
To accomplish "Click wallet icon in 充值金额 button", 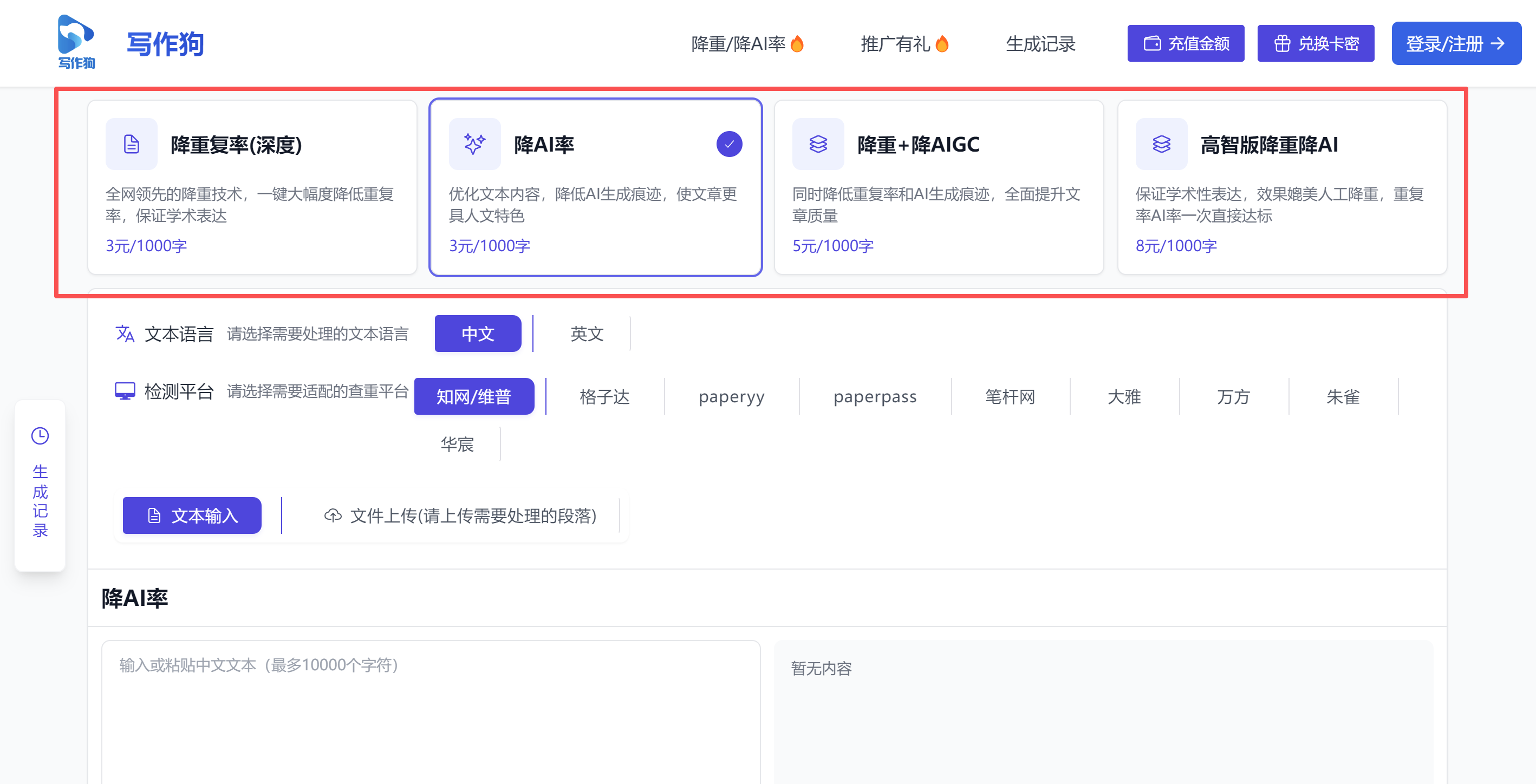I will (x=1152, y=43).
